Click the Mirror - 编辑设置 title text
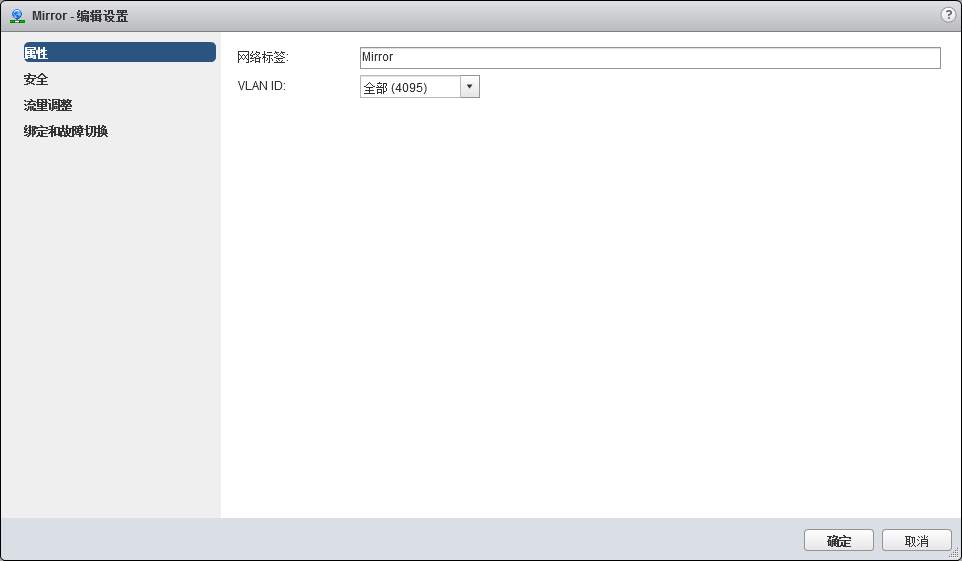This screenshot has height=561, width=962. coord(80,16)
